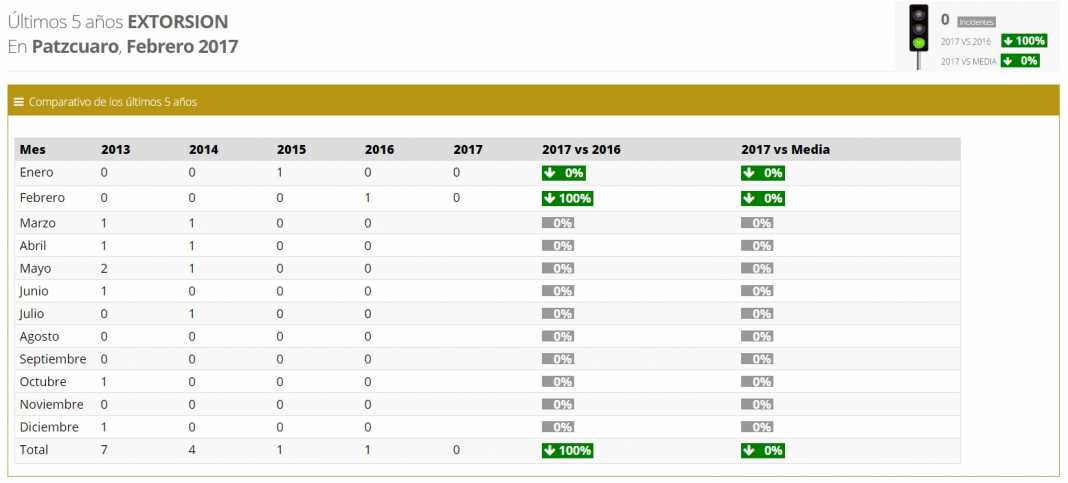Select the Diciembre row label
The height and width of the screenshot is (483, 1068).
tap(48, 428)
